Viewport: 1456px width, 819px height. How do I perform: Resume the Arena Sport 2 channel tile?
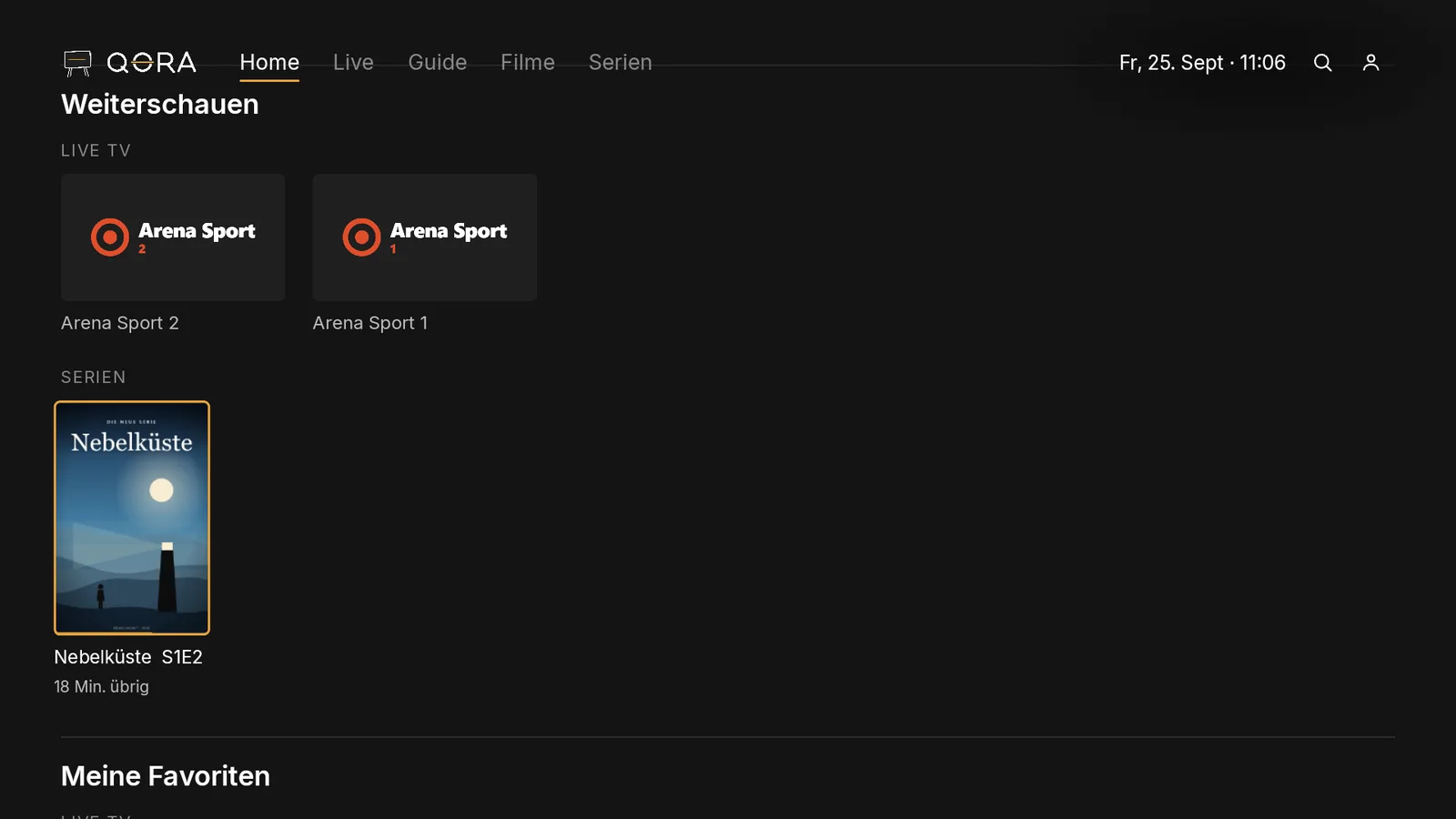pyautogui.click(x=173, y=238)
